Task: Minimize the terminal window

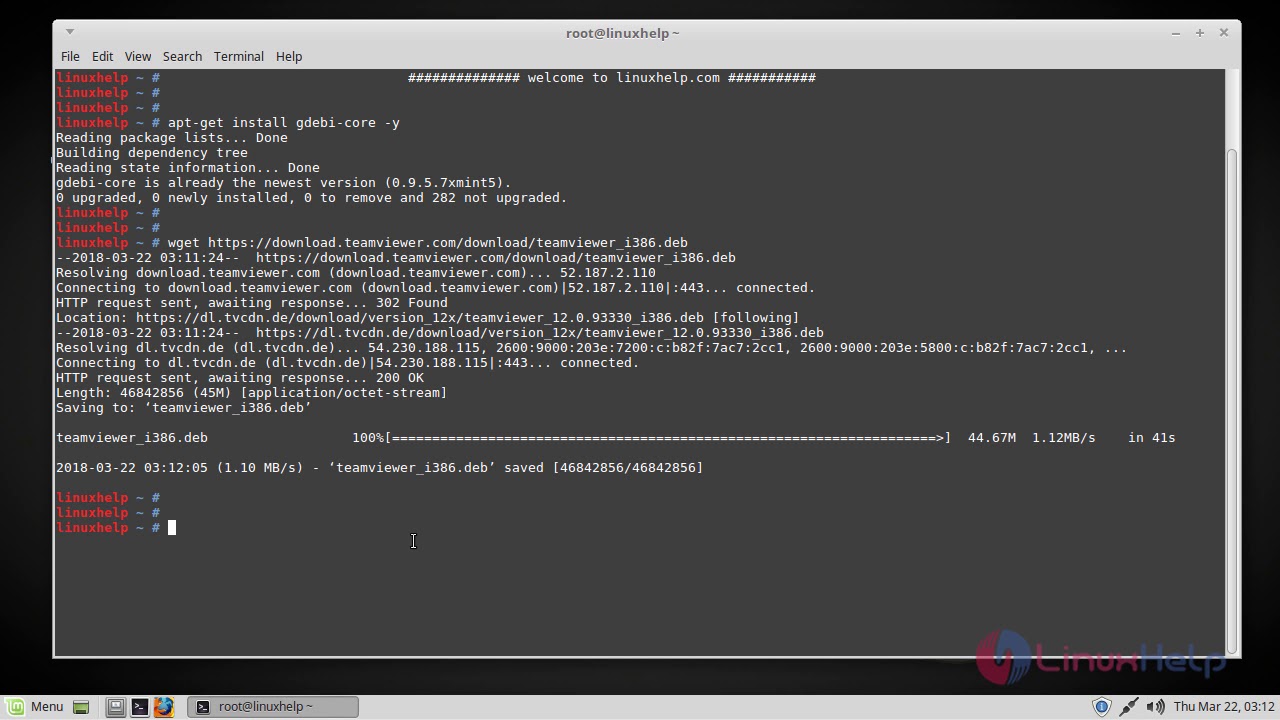Action: (1176, 33)
